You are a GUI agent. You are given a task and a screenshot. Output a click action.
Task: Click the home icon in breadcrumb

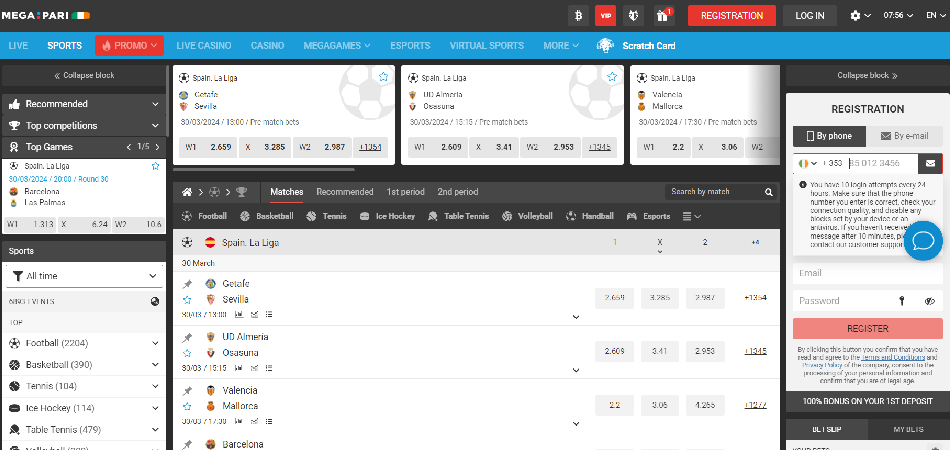click(x=186, y=191)
